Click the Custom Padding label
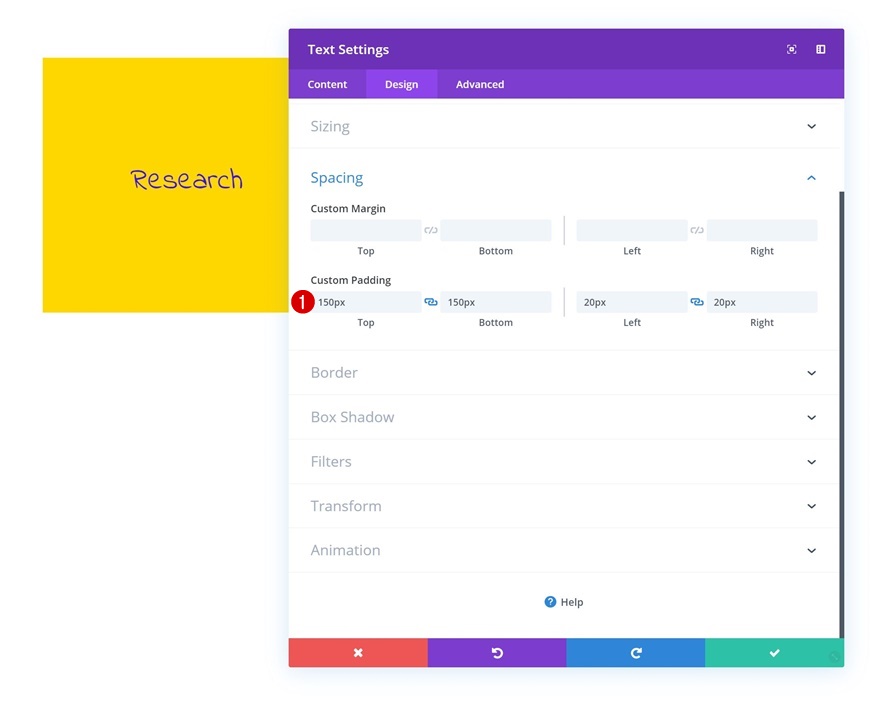 coord(351,280)
